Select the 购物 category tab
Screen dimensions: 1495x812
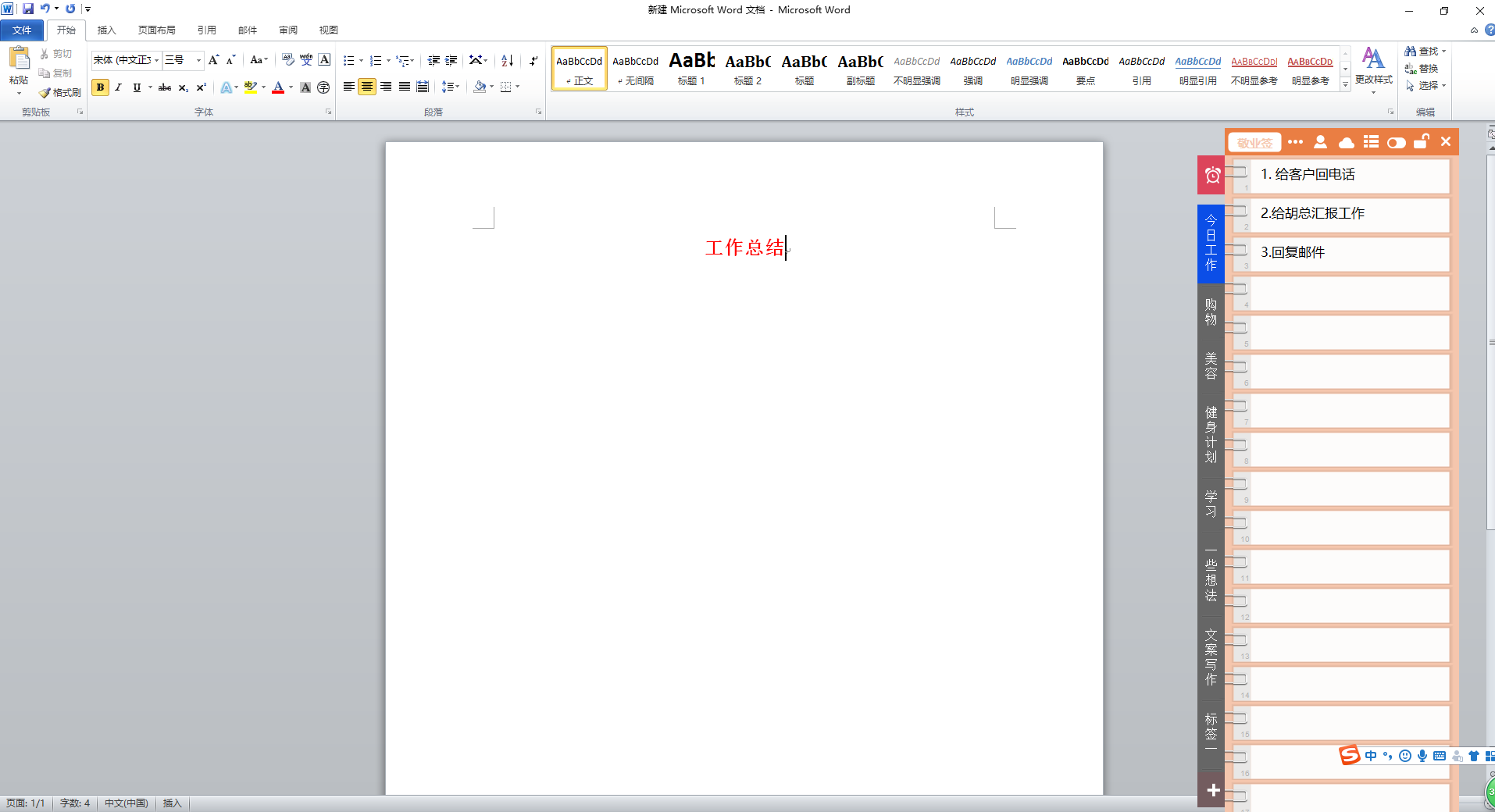pos(1211,312)
